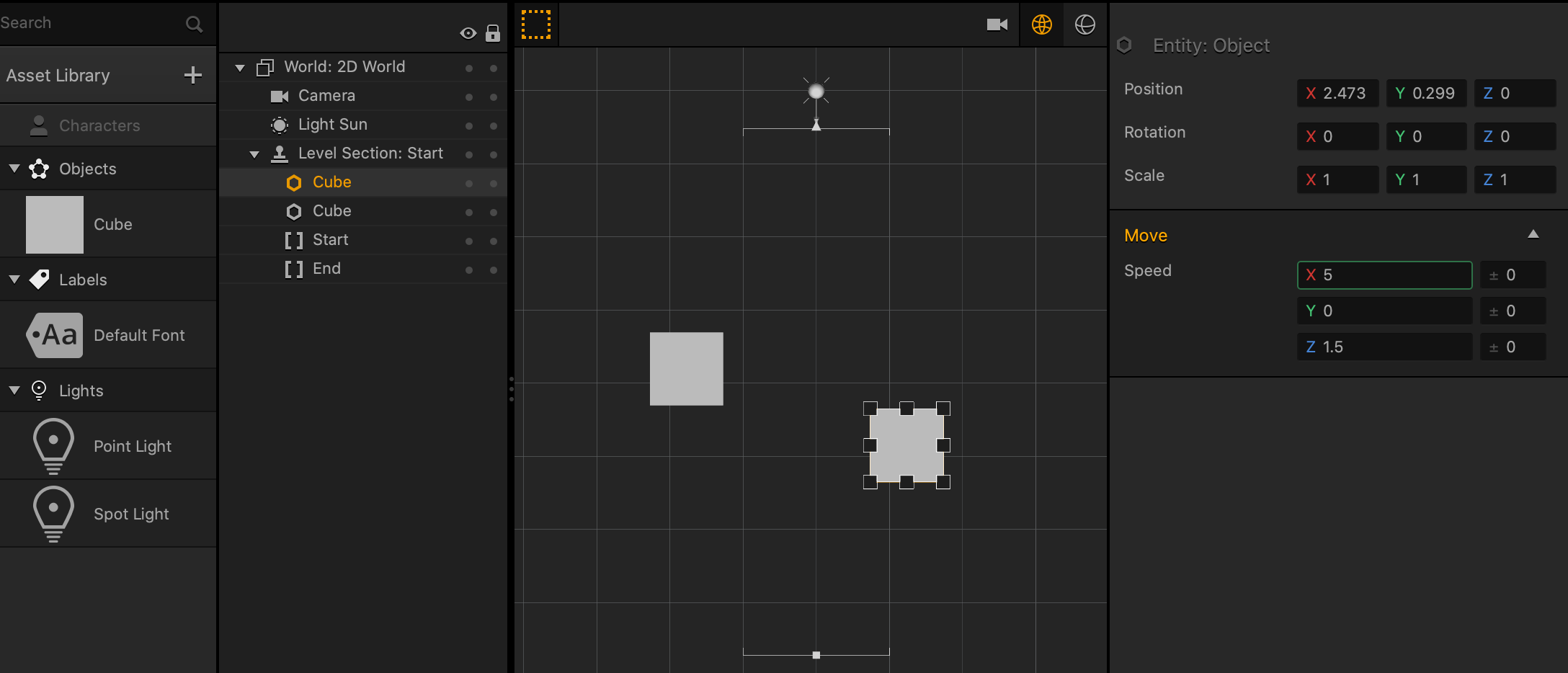1568x673 pixels.
Task: Click the white hexagon of second Cube
Action: point(294,211)
